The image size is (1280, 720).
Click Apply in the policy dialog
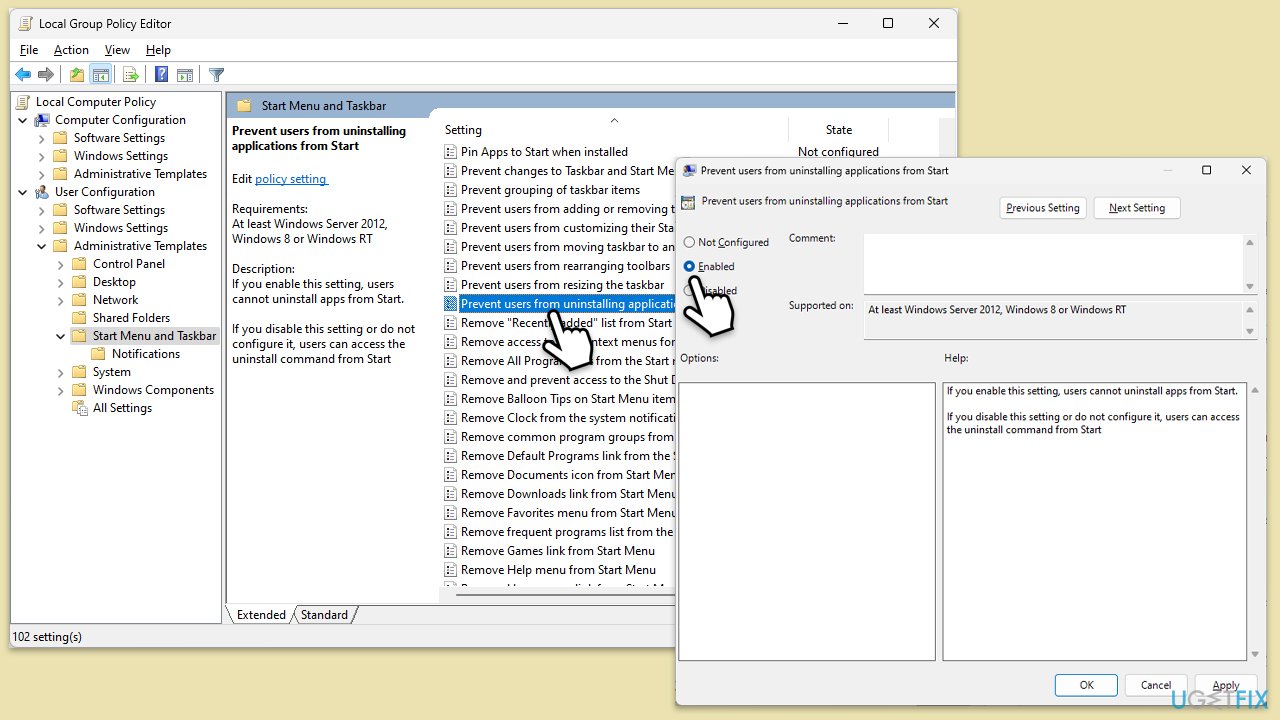1226,685
